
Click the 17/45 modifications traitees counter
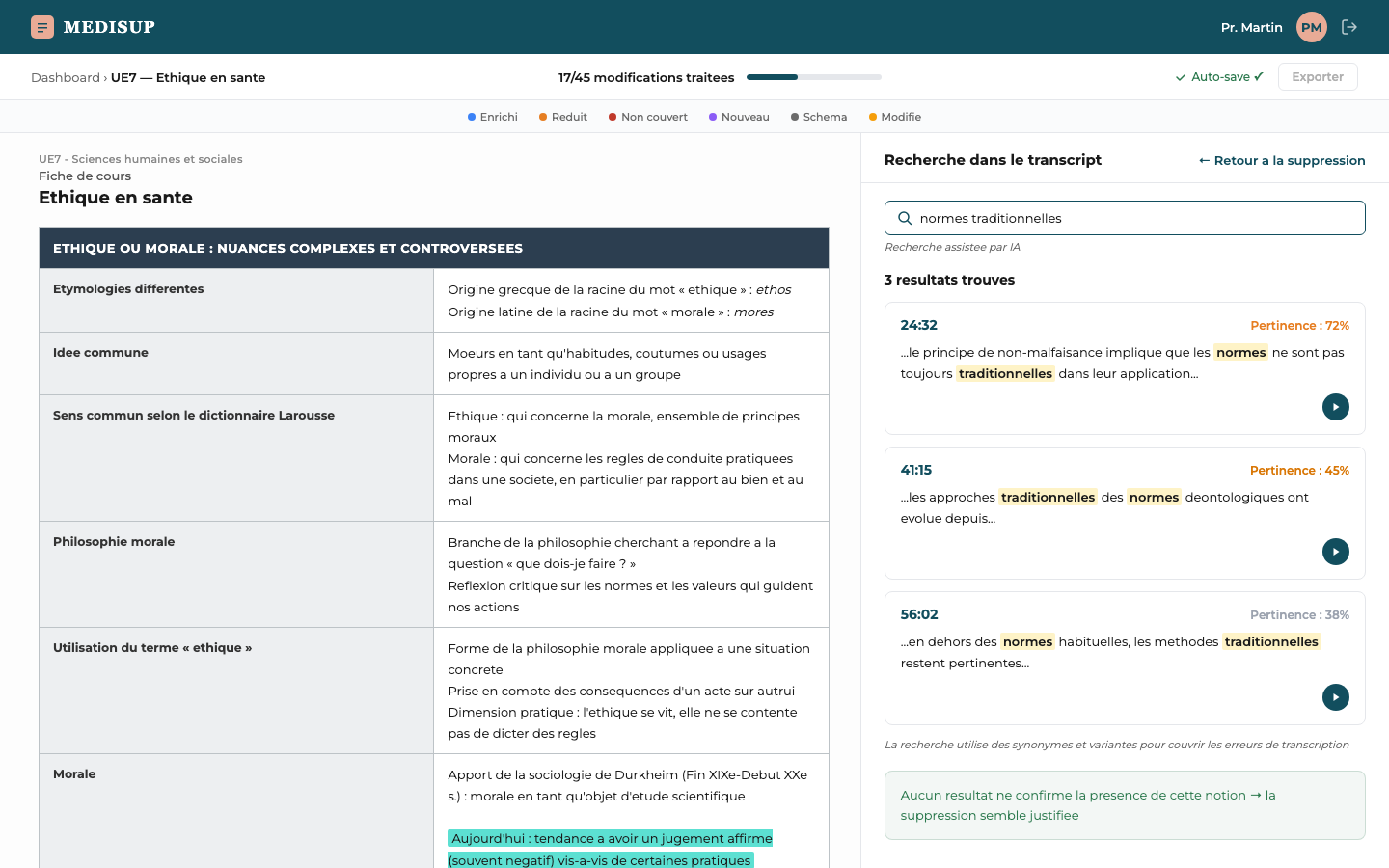point(646,77)
